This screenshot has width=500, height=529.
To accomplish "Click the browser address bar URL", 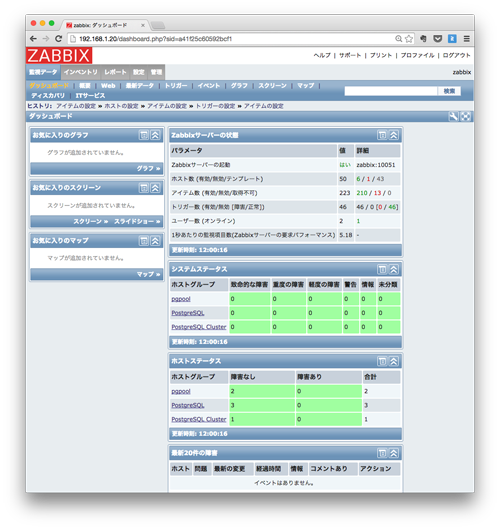I will pos(156,39).
